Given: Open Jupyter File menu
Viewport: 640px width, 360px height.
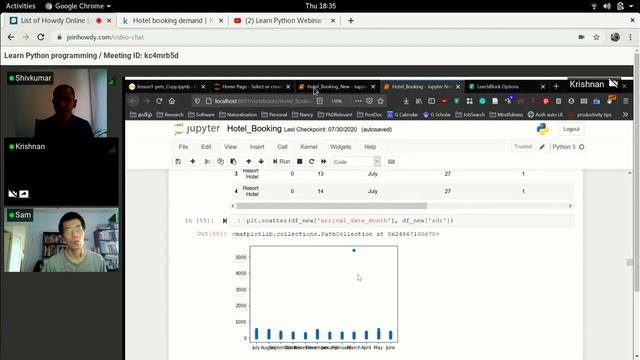Looking at the screenshot, I should pos(183,147).
